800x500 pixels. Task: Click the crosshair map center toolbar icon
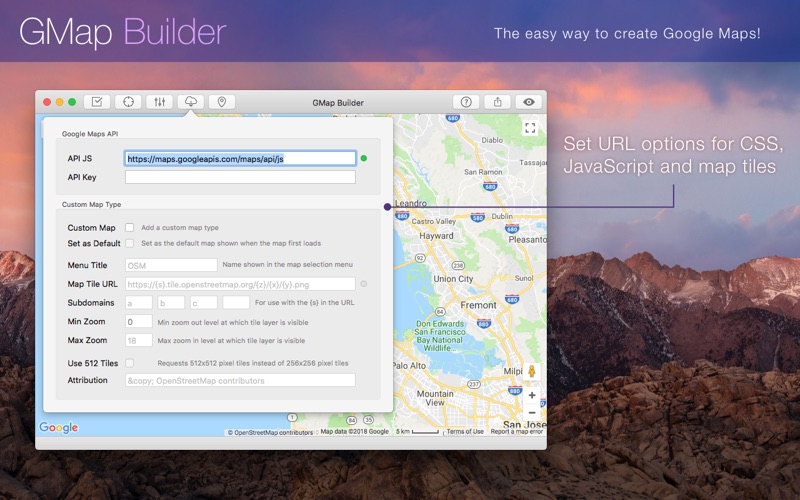tap(128, 102)
